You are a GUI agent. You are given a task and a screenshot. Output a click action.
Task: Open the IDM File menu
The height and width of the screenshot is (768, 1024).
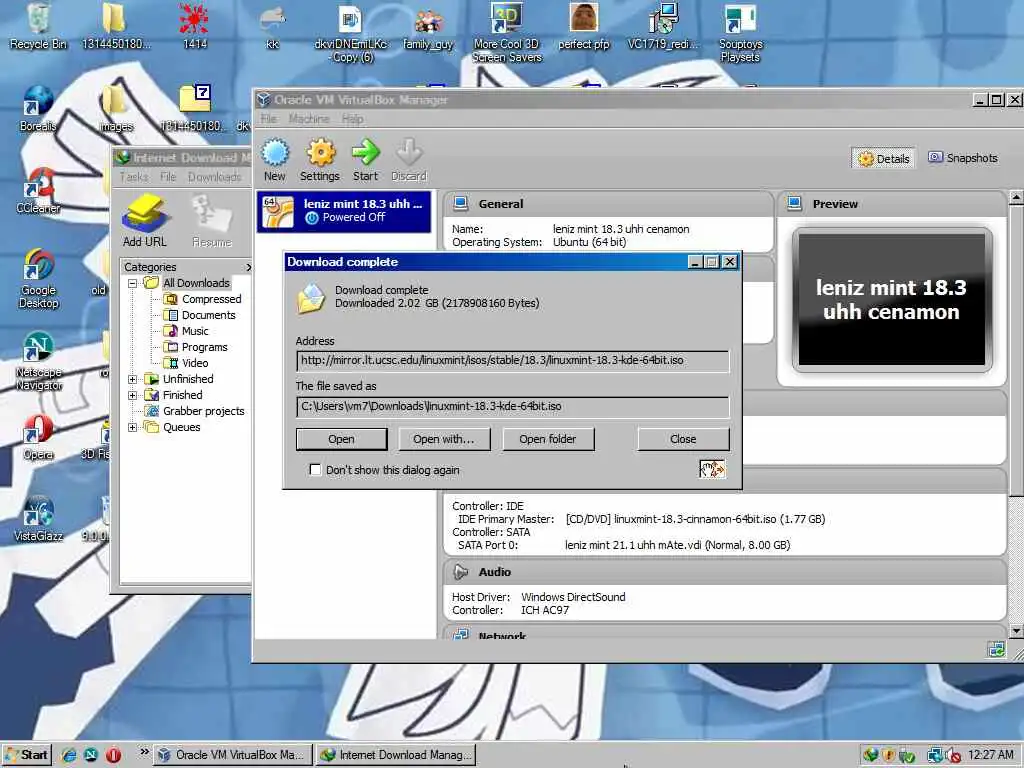point(168,177)
